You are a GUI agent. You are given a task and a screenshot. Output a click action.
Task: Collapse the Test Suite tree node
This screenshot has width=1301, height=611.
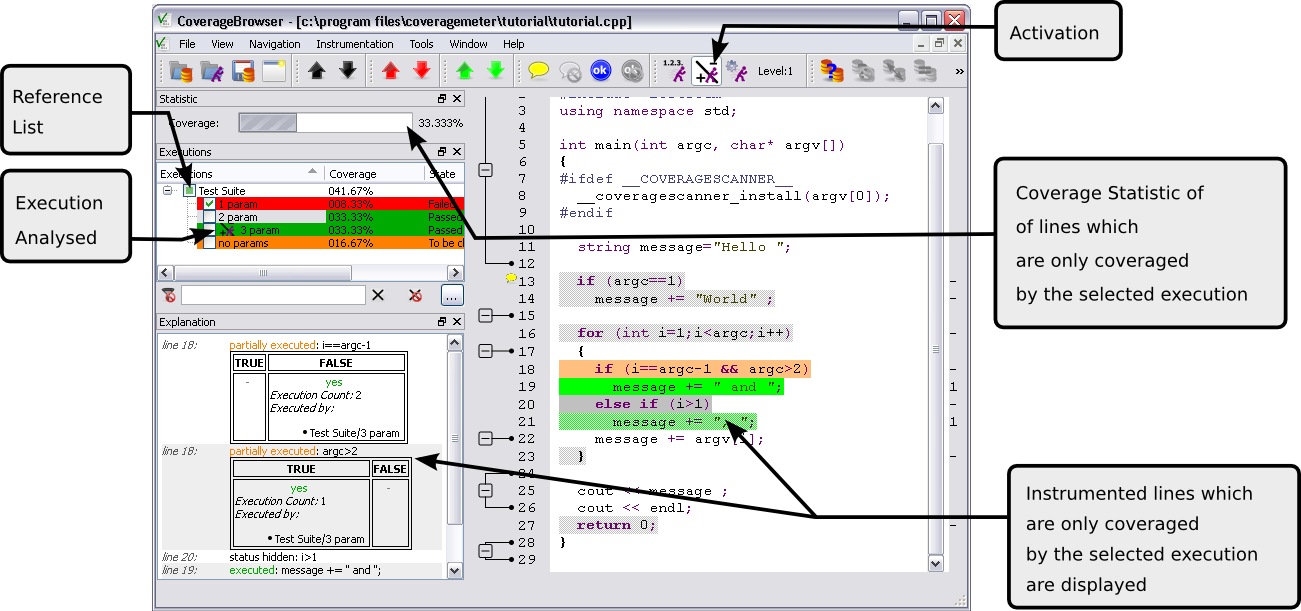coord(168,191)
